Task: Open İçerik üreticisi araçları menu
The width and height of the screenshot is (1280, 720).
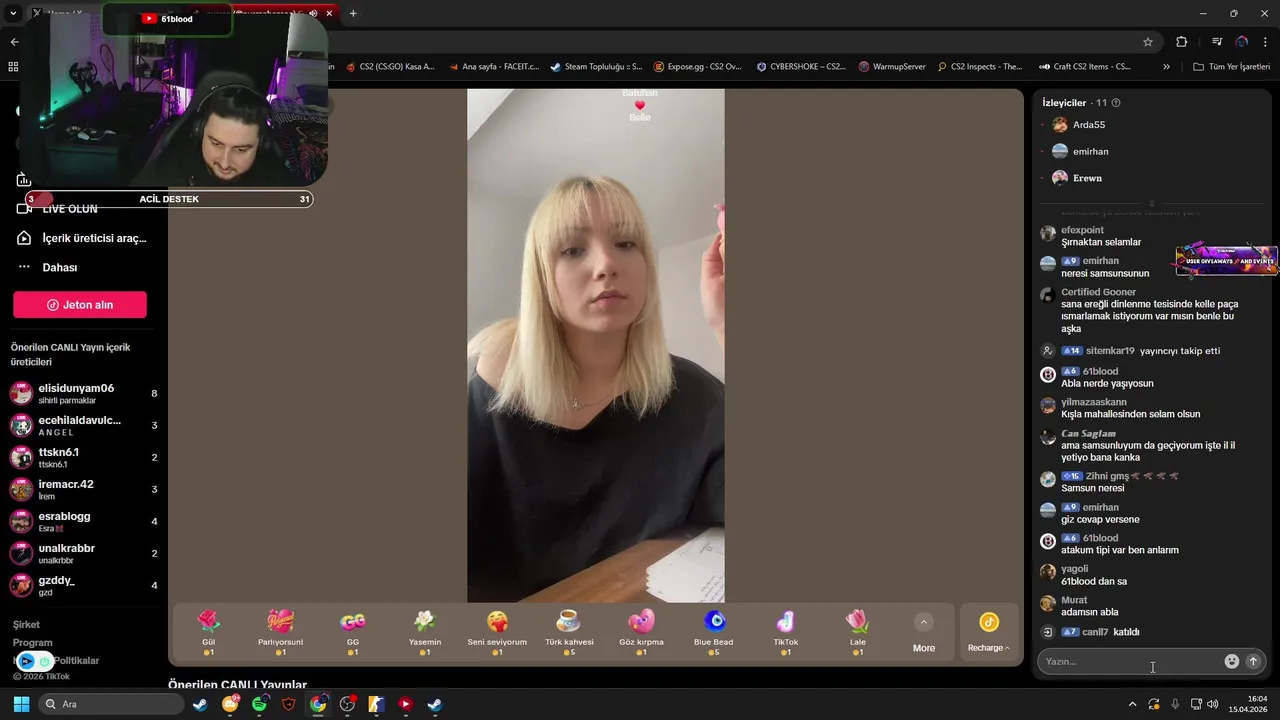Action: 82,238
